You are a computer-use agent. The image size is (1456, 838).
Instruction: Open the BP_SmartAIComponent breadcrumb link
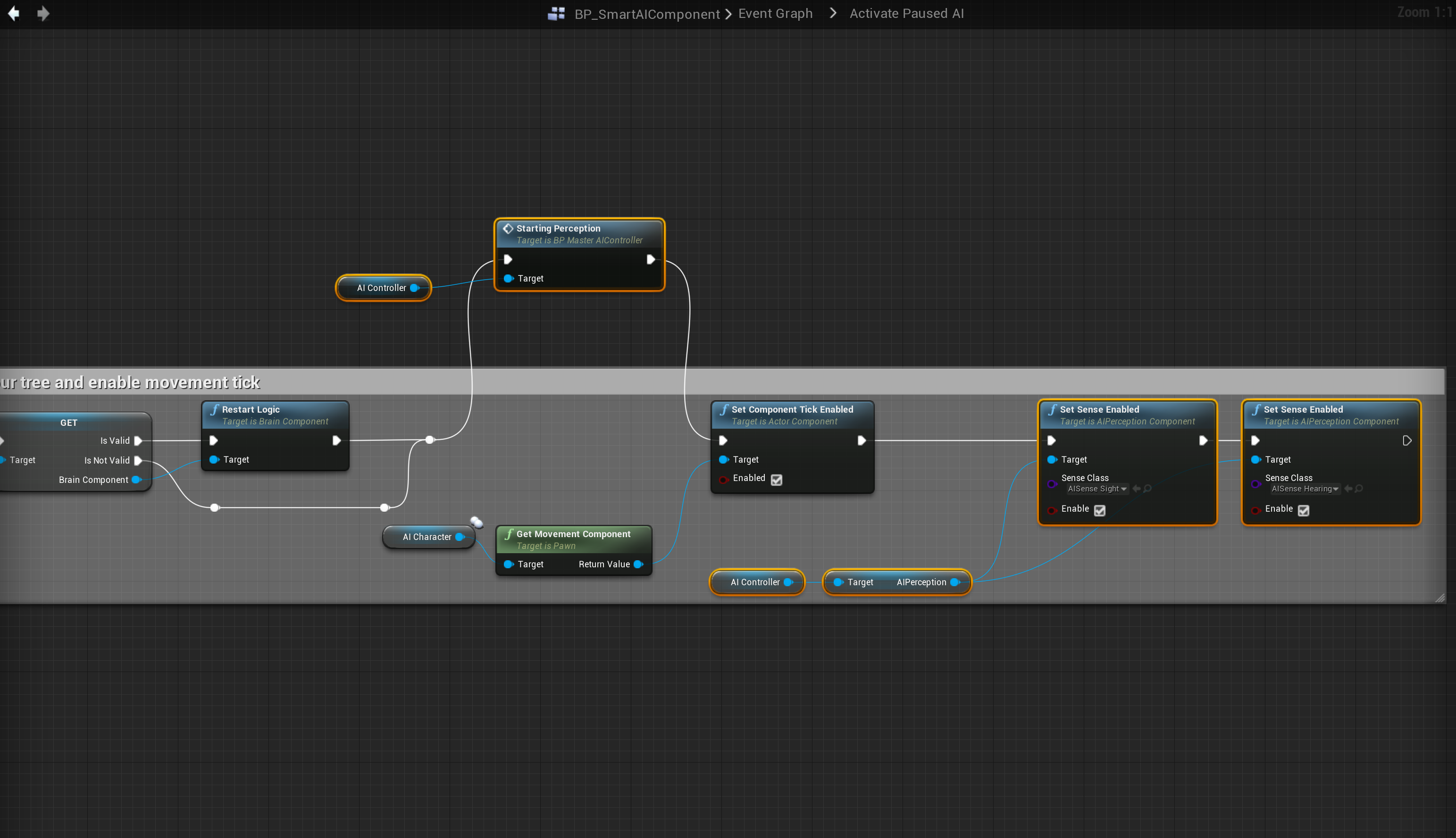coord(646,14)
